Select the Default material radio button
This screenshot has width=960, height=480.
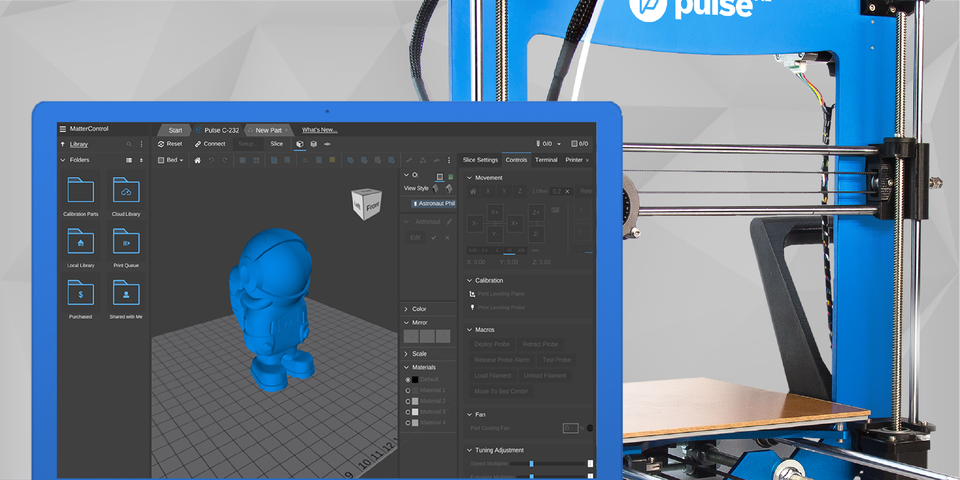[408, 380]
